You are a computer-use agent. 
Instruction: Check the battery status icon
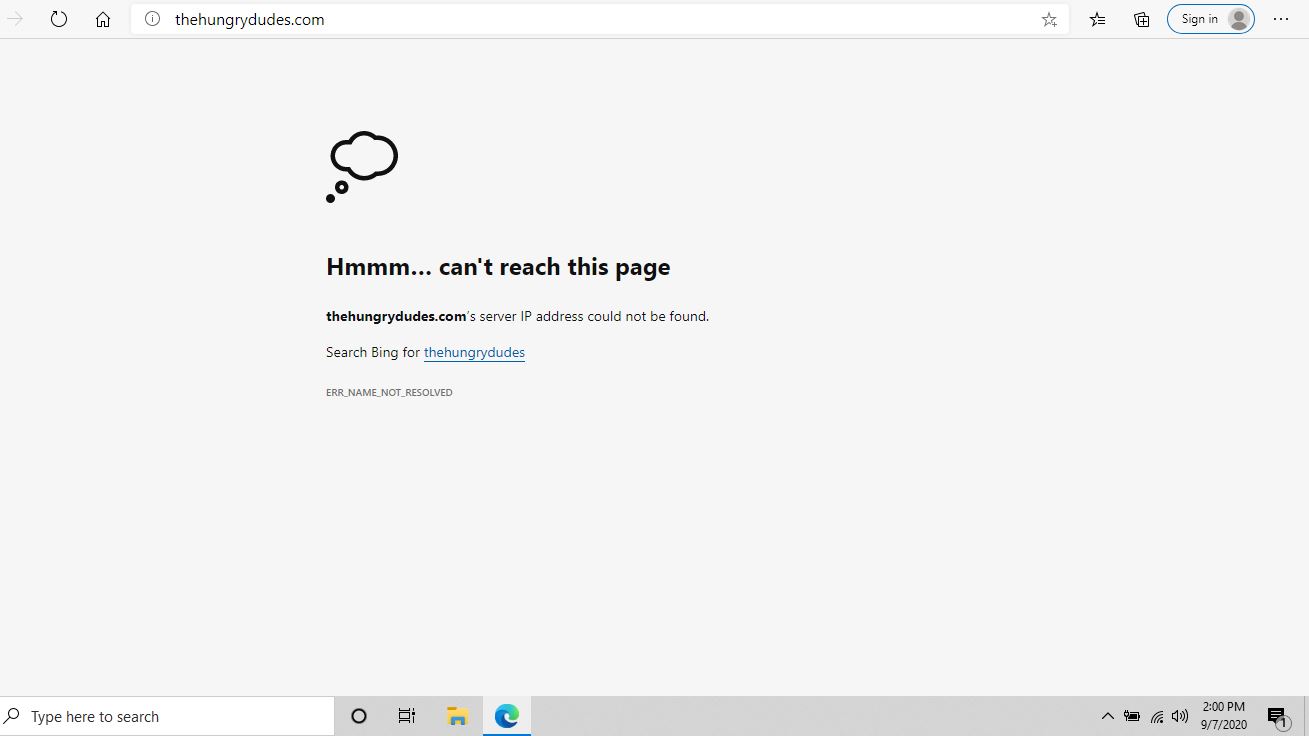1132,716
